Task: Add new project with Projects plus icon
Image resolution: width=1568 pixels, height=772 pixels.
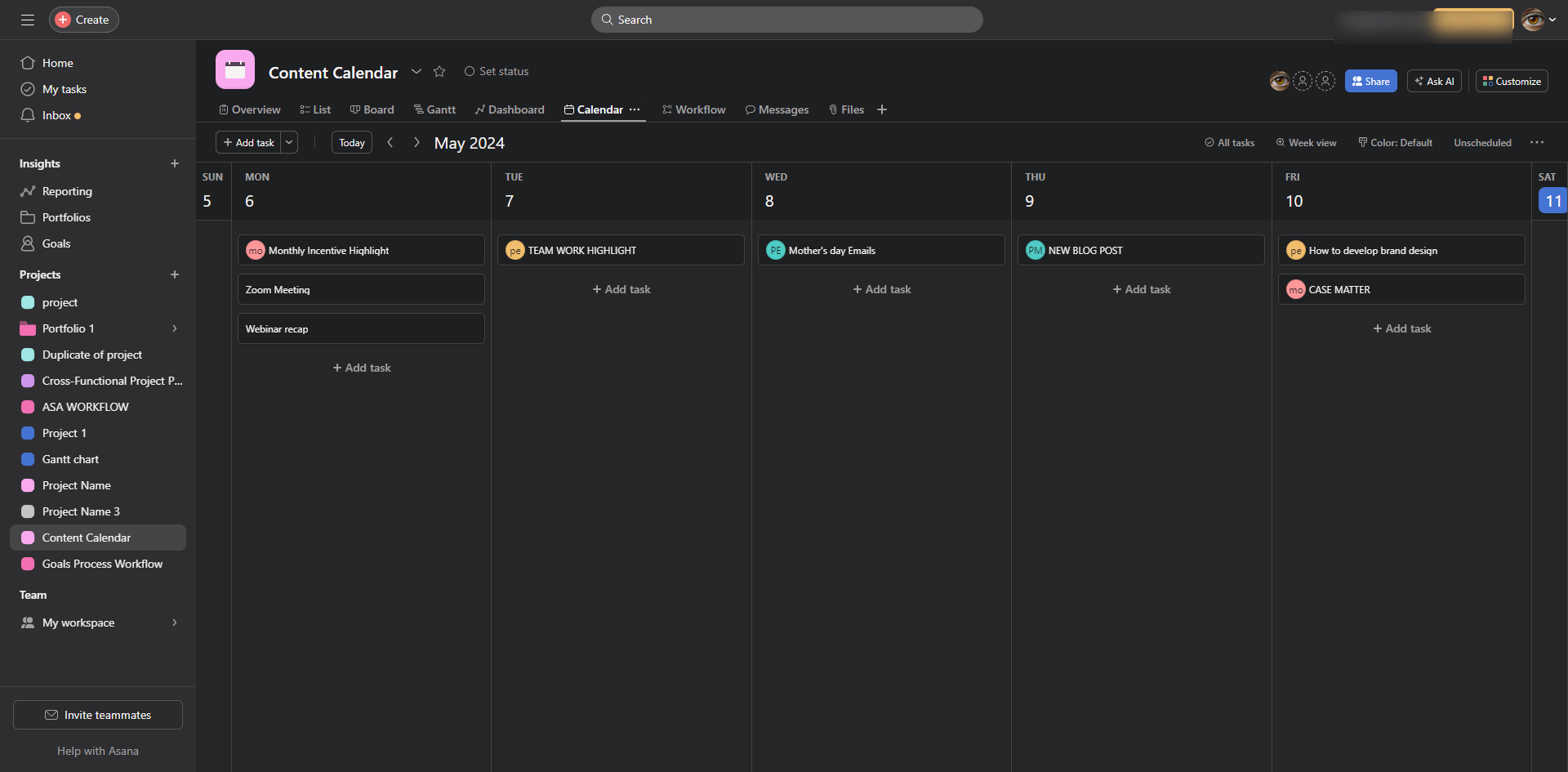Action: coord(174,274)
